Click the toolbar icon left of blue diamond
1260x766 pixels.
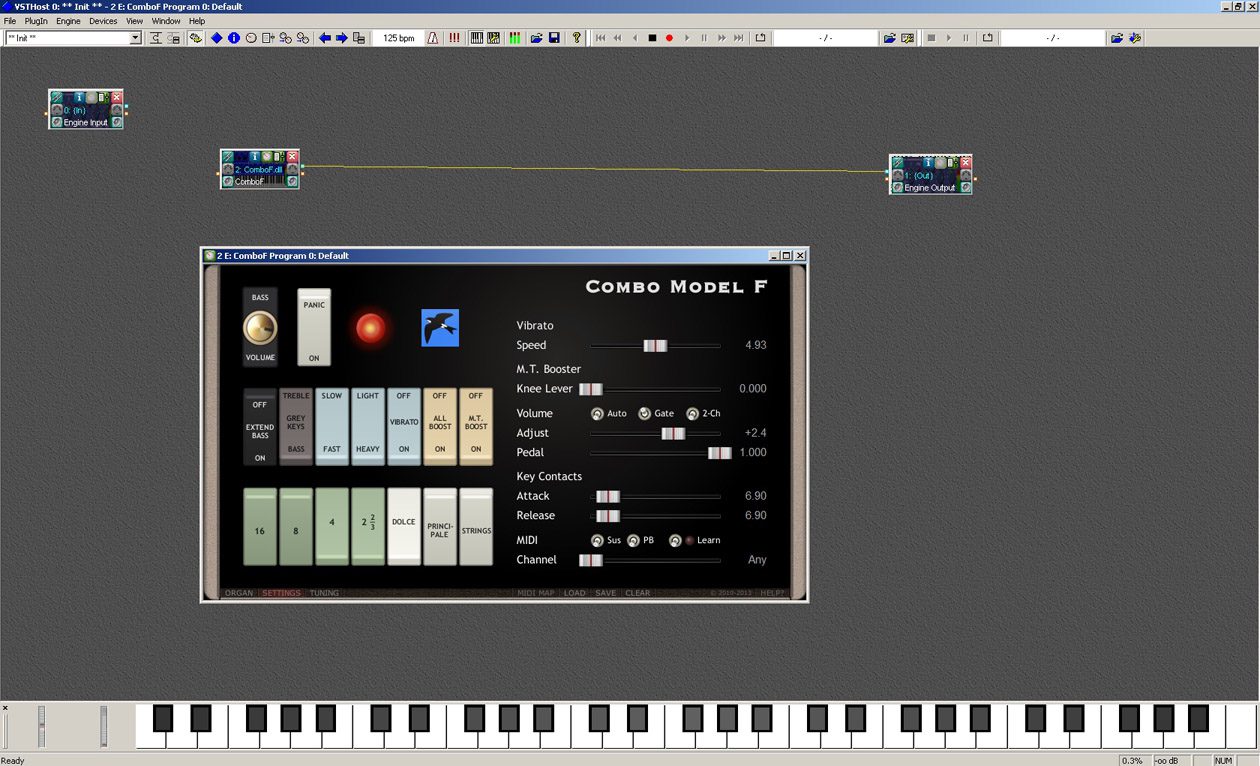tap(195, 38)
